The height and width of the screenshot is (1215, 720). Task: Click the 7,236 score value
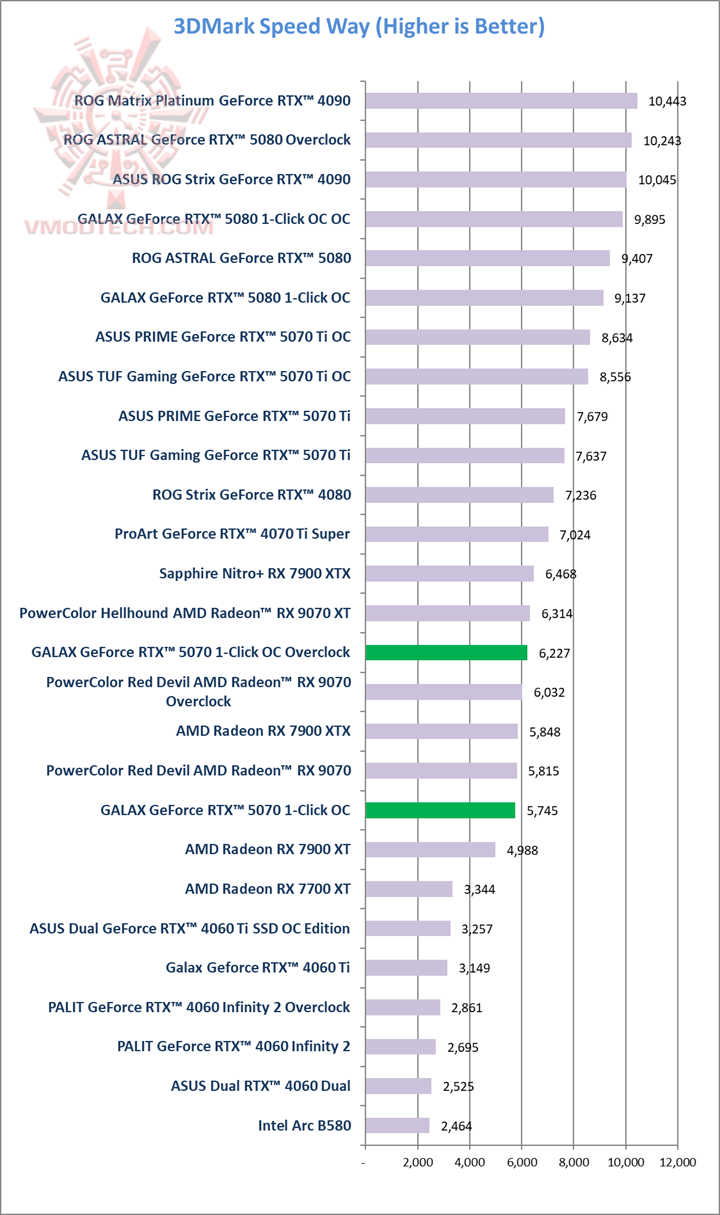point(581,495)
